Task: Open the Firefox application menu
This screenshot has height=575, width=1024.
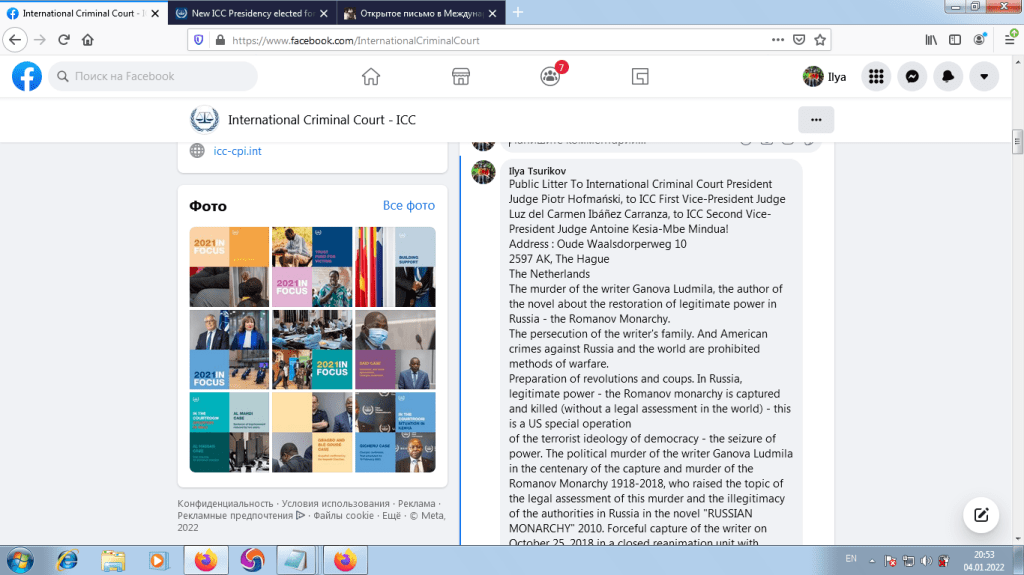Action: coord(1010,40)
